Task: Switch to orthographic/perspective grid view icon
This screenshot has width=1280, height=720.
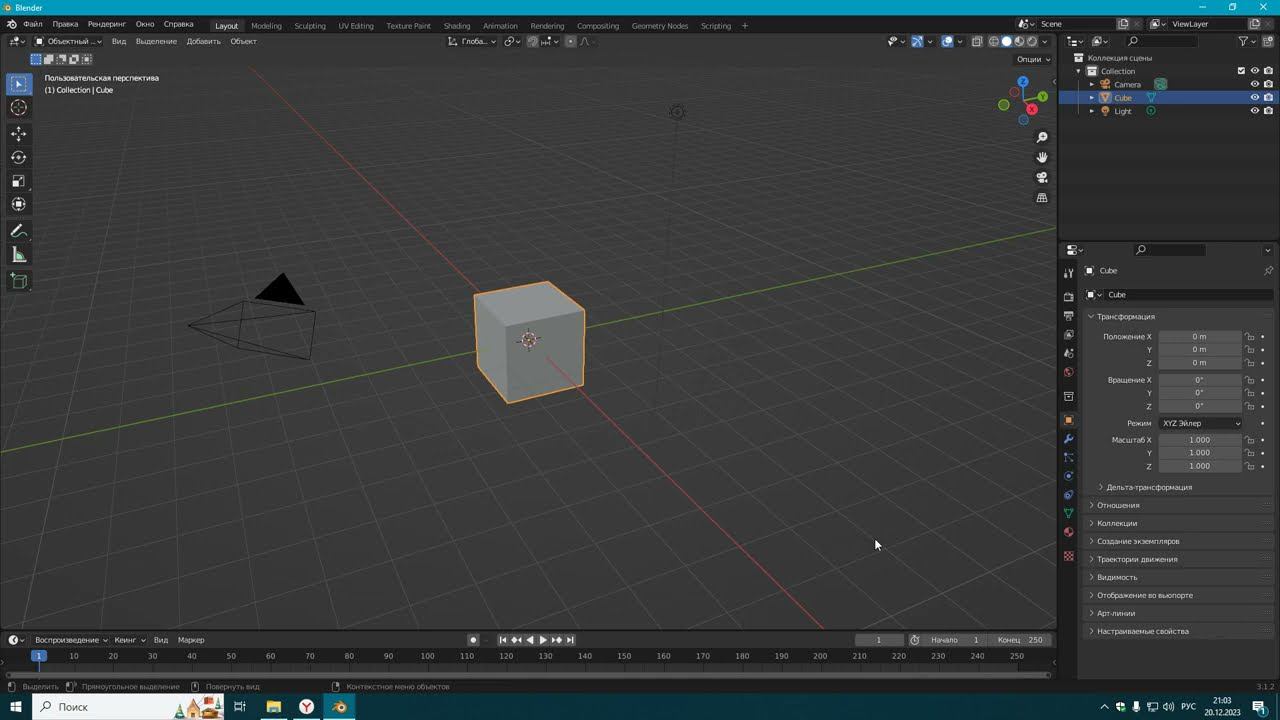Action: click(1041, 198)
